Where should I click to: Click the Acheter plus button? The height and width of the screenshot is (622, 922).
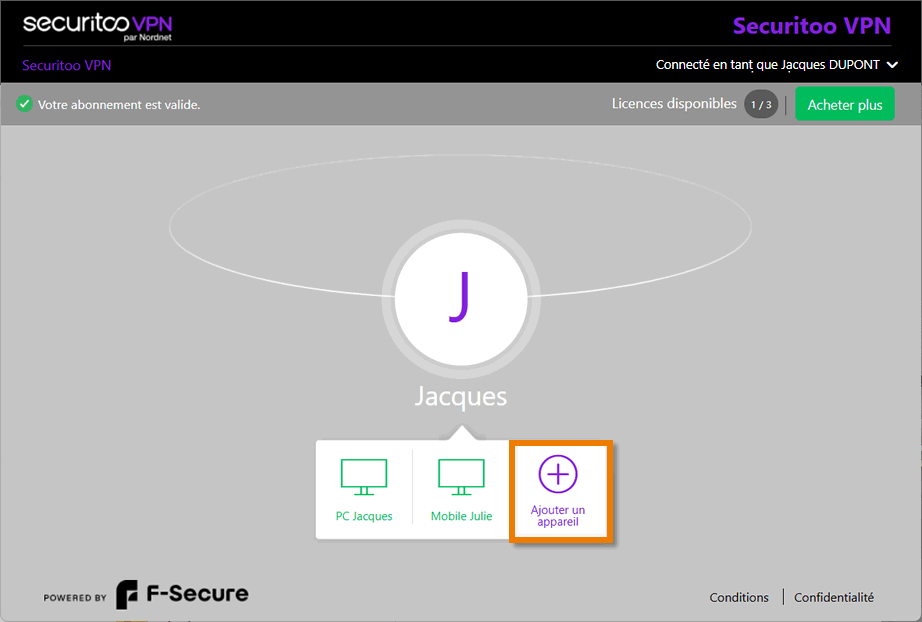[845, 104]
